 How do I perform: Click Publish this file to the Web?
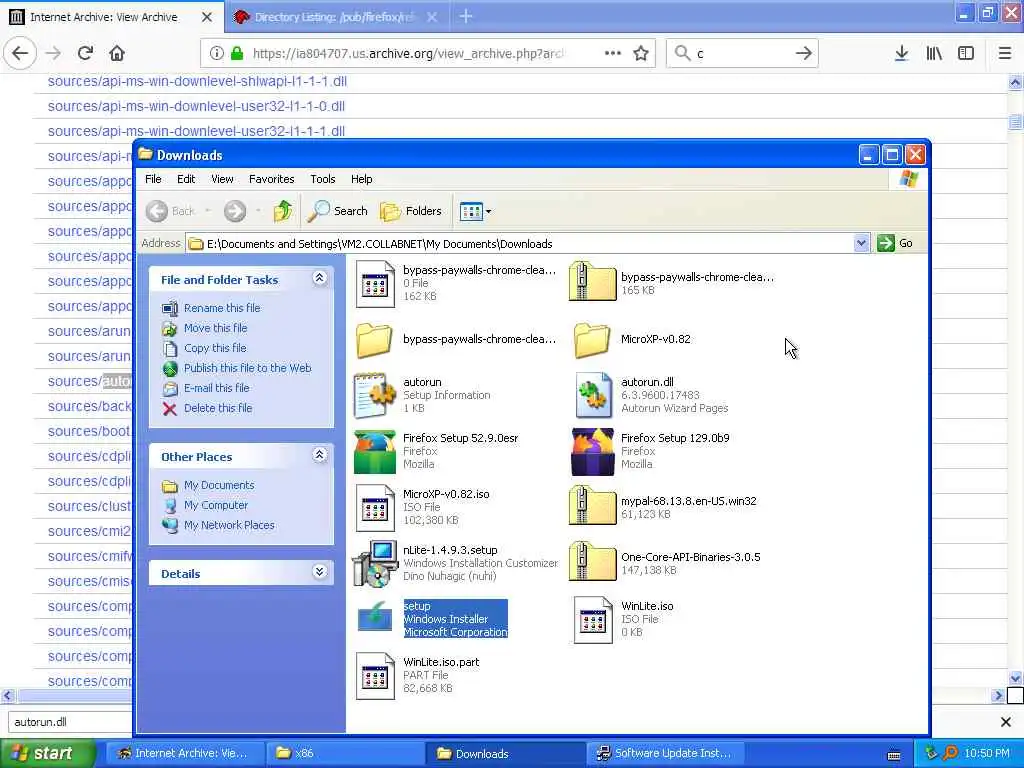pyautogui.click(x=248, y=368)
